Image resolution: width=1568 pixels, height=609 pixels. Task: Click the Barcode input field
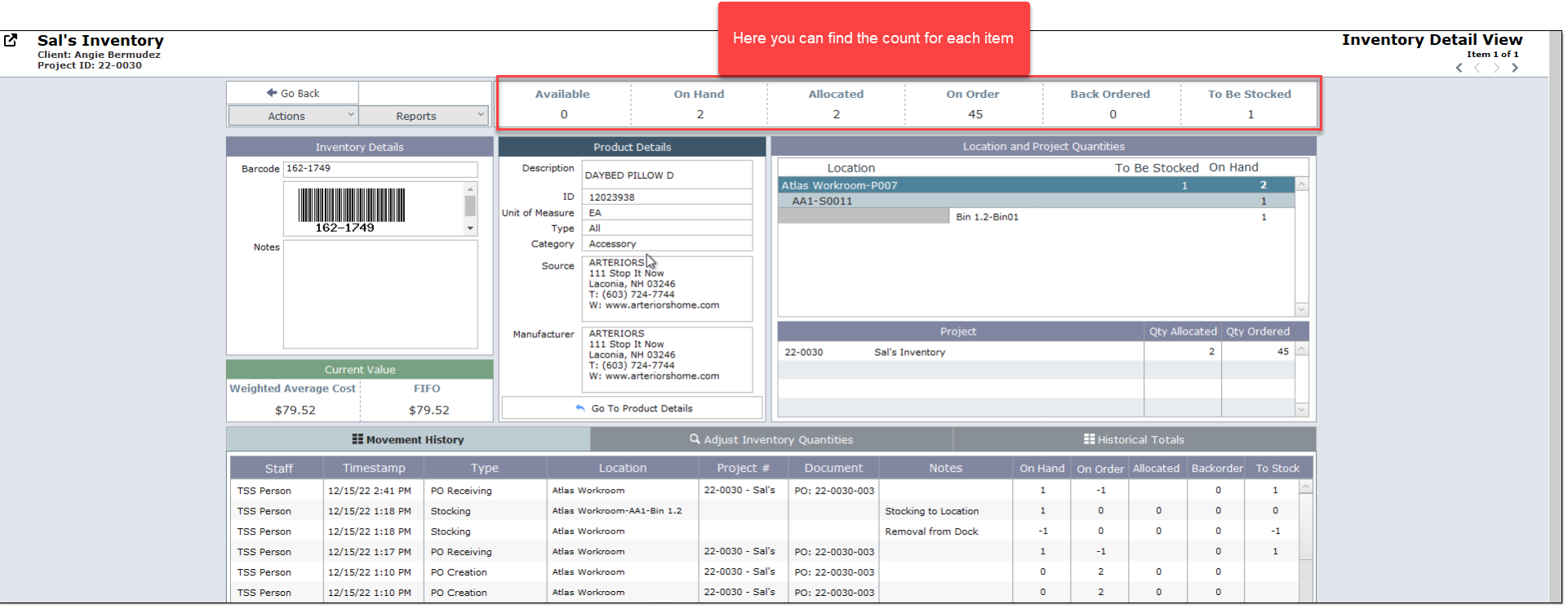(x=380, y=169)
